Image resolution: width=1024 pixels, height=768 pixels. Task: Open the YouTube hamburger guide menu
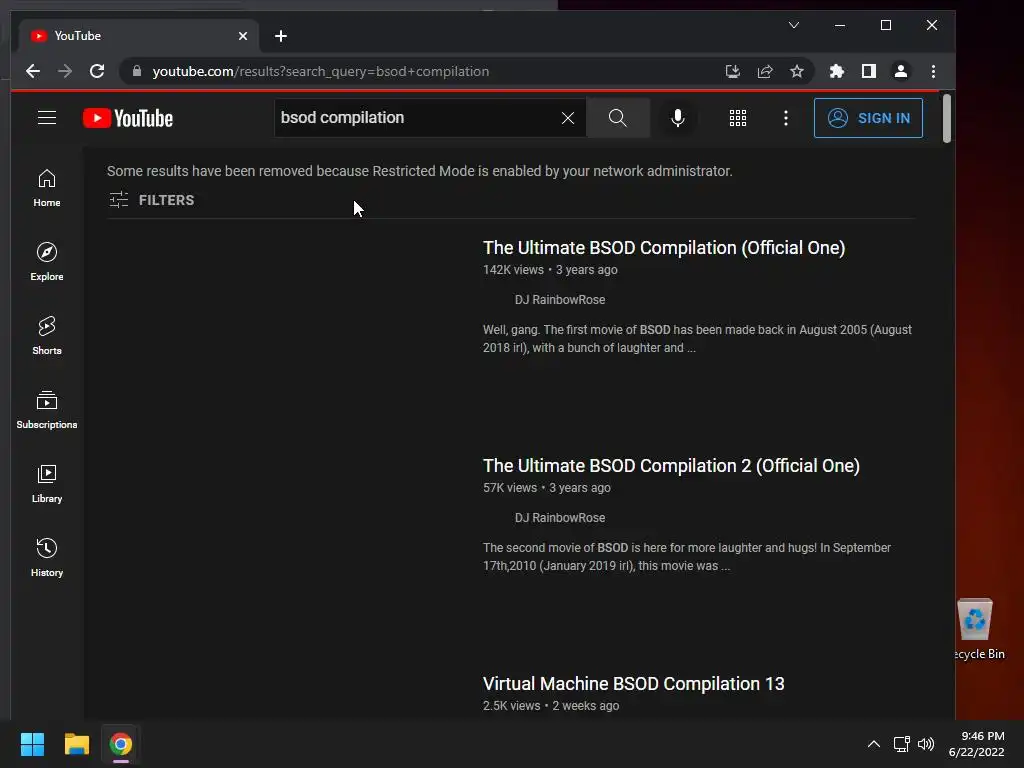(46, 118)
